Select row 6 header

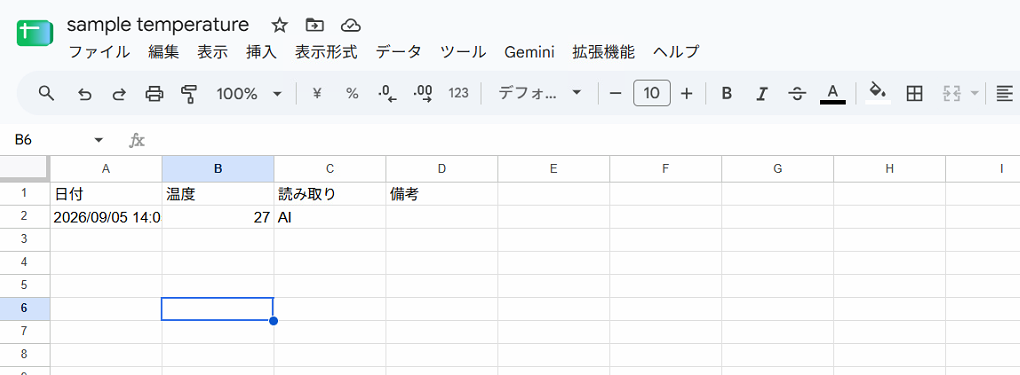(25, 309)
